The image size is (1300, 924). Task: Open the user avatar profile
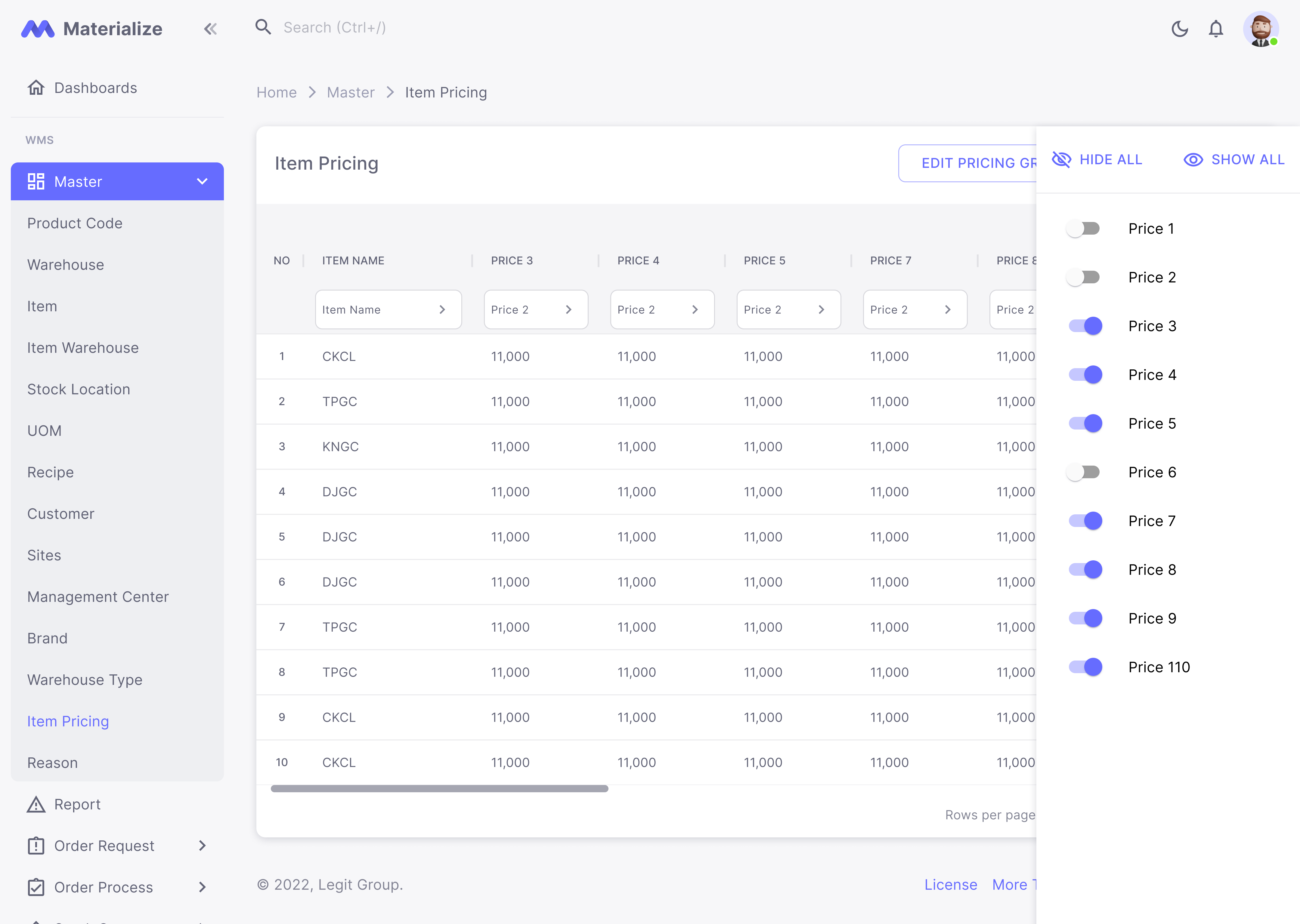[x=1261, y=29]
